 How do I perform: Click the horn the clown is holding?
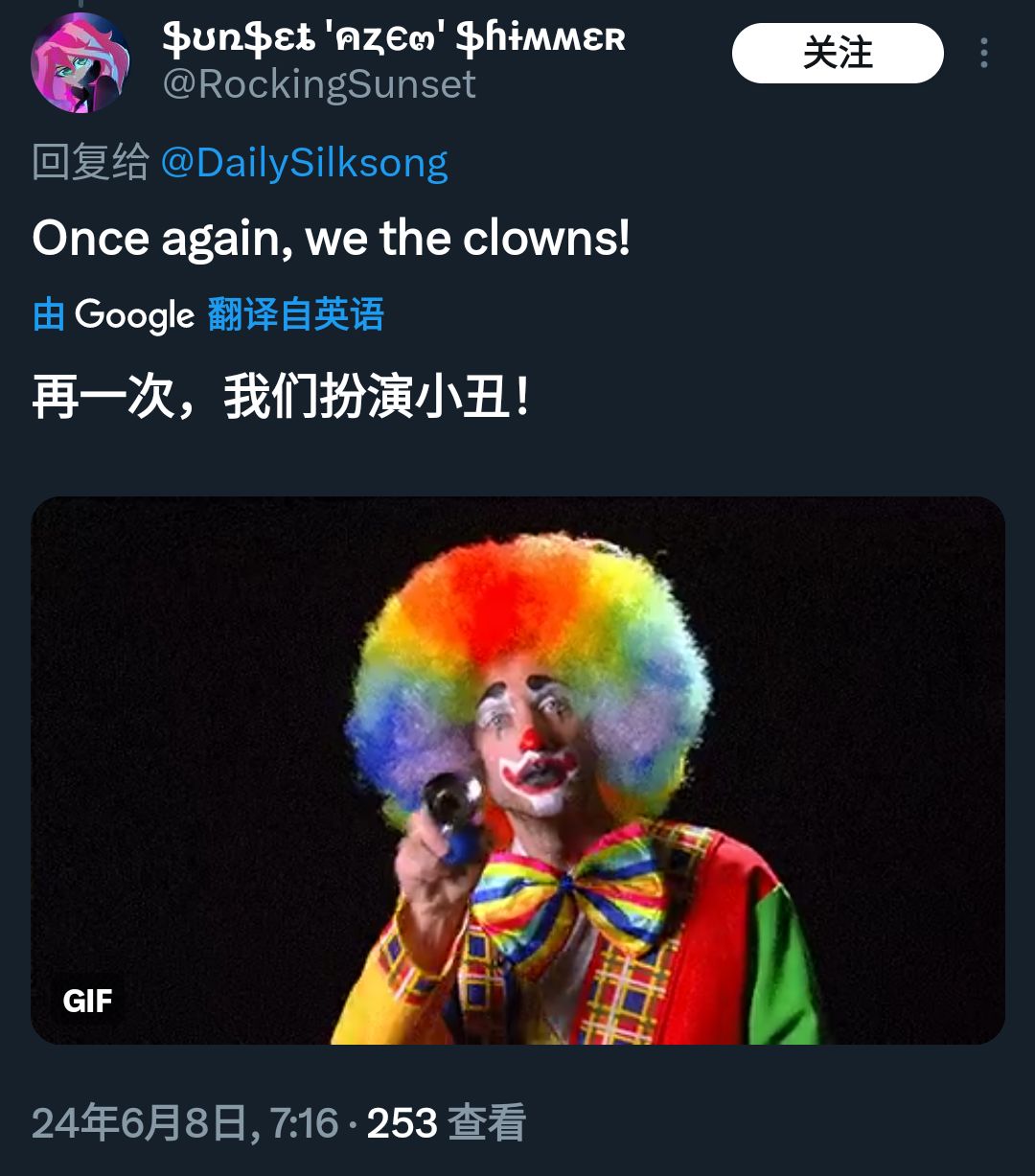click(452, 805)
